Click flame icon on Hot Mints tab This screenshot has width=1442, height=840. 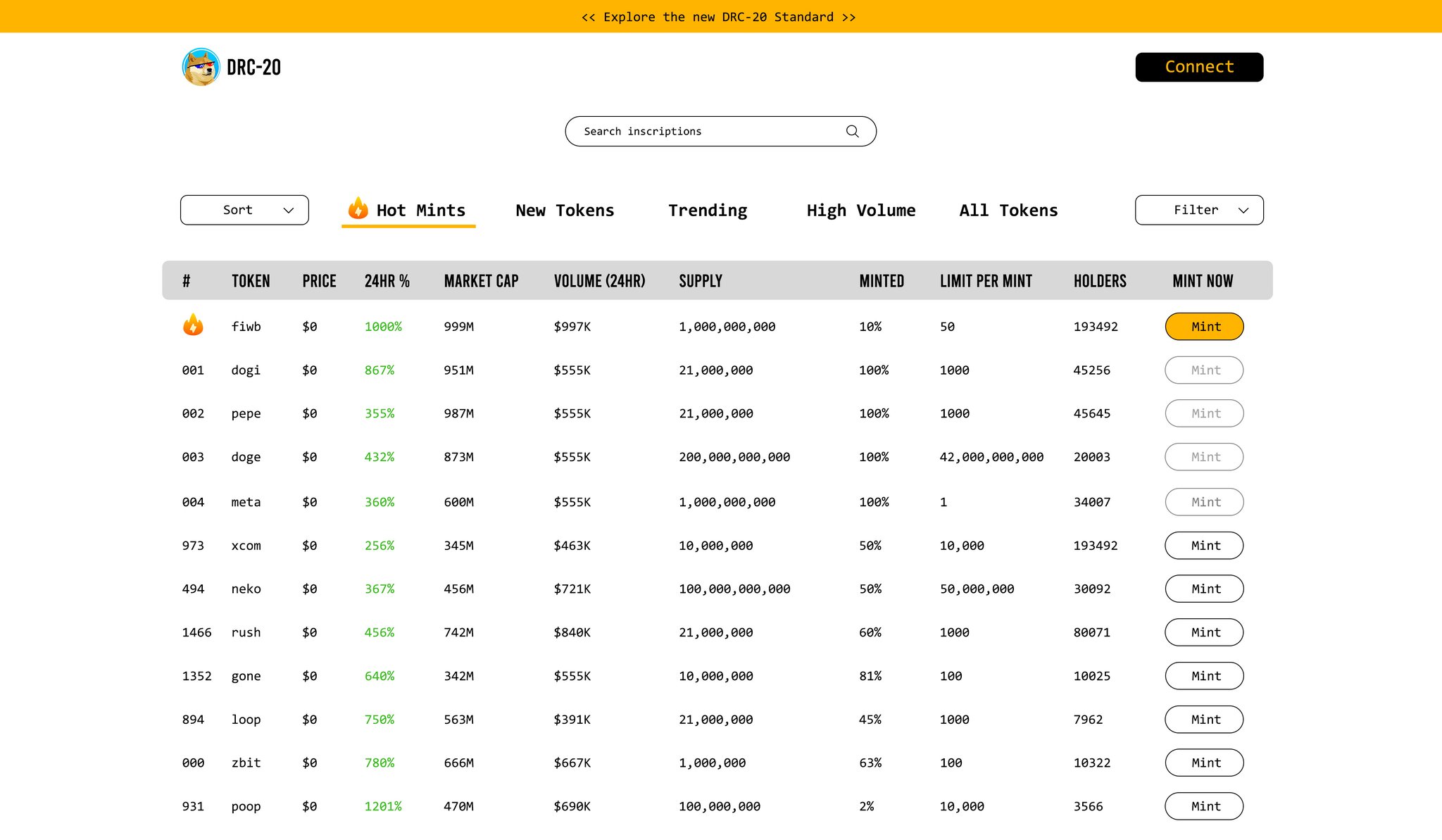(358, 208)
